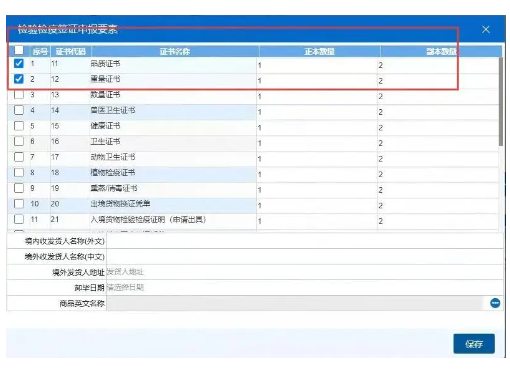Select the 卫生证书 name cell
The height and width of the screenshot is (369, 510).
[173, 142]
